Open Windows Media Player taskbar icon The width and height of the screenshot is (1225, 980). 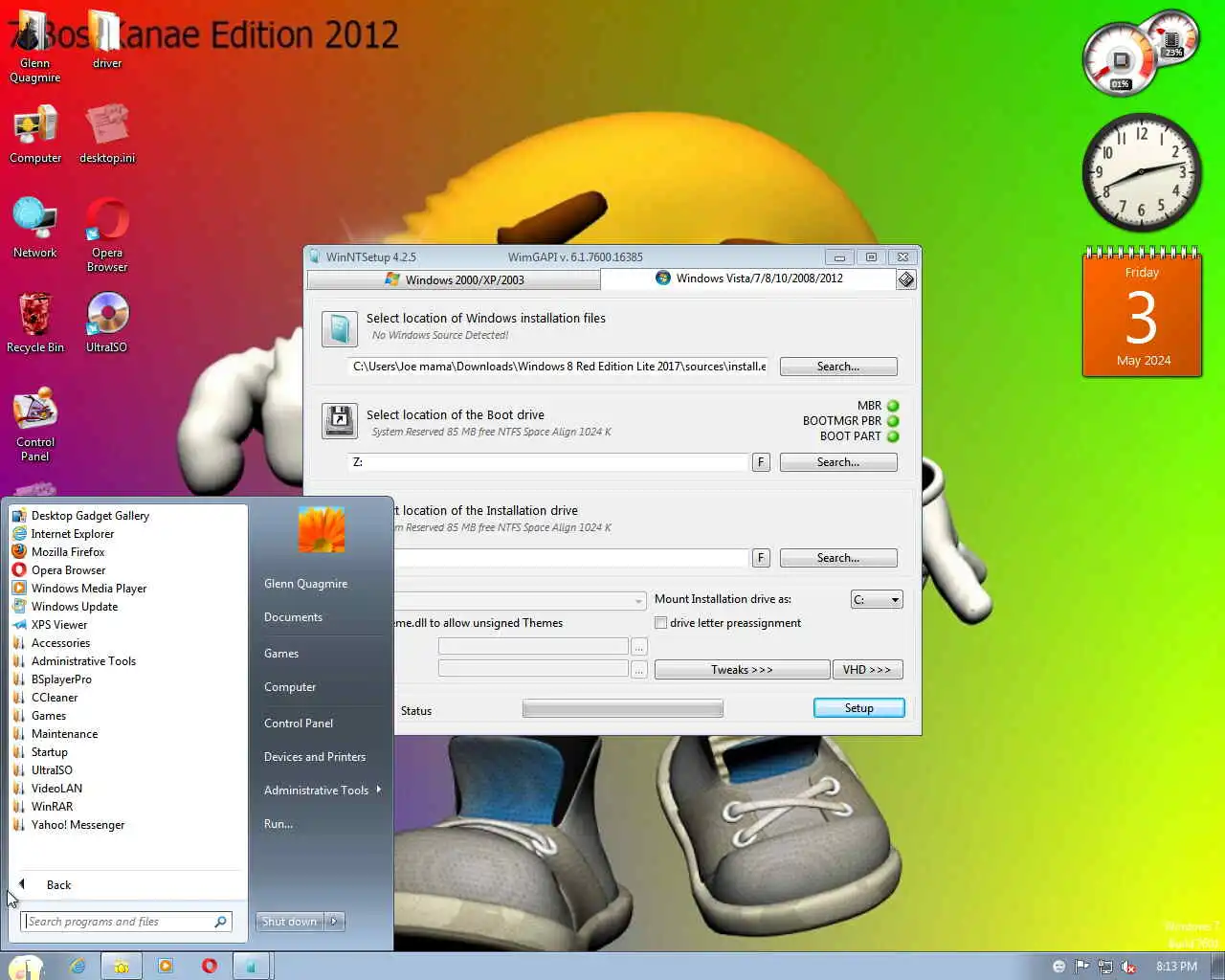coord(166,967)
